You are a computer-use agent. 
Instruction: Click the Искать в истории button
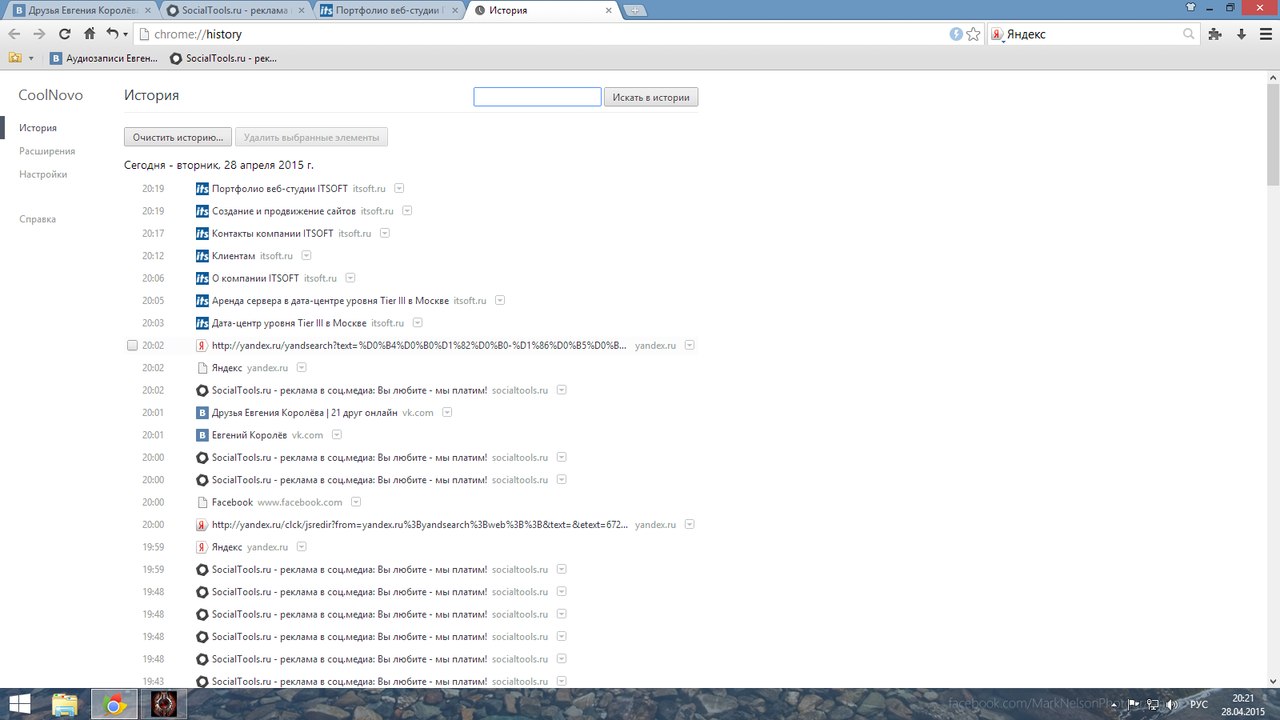pos(651,97)
